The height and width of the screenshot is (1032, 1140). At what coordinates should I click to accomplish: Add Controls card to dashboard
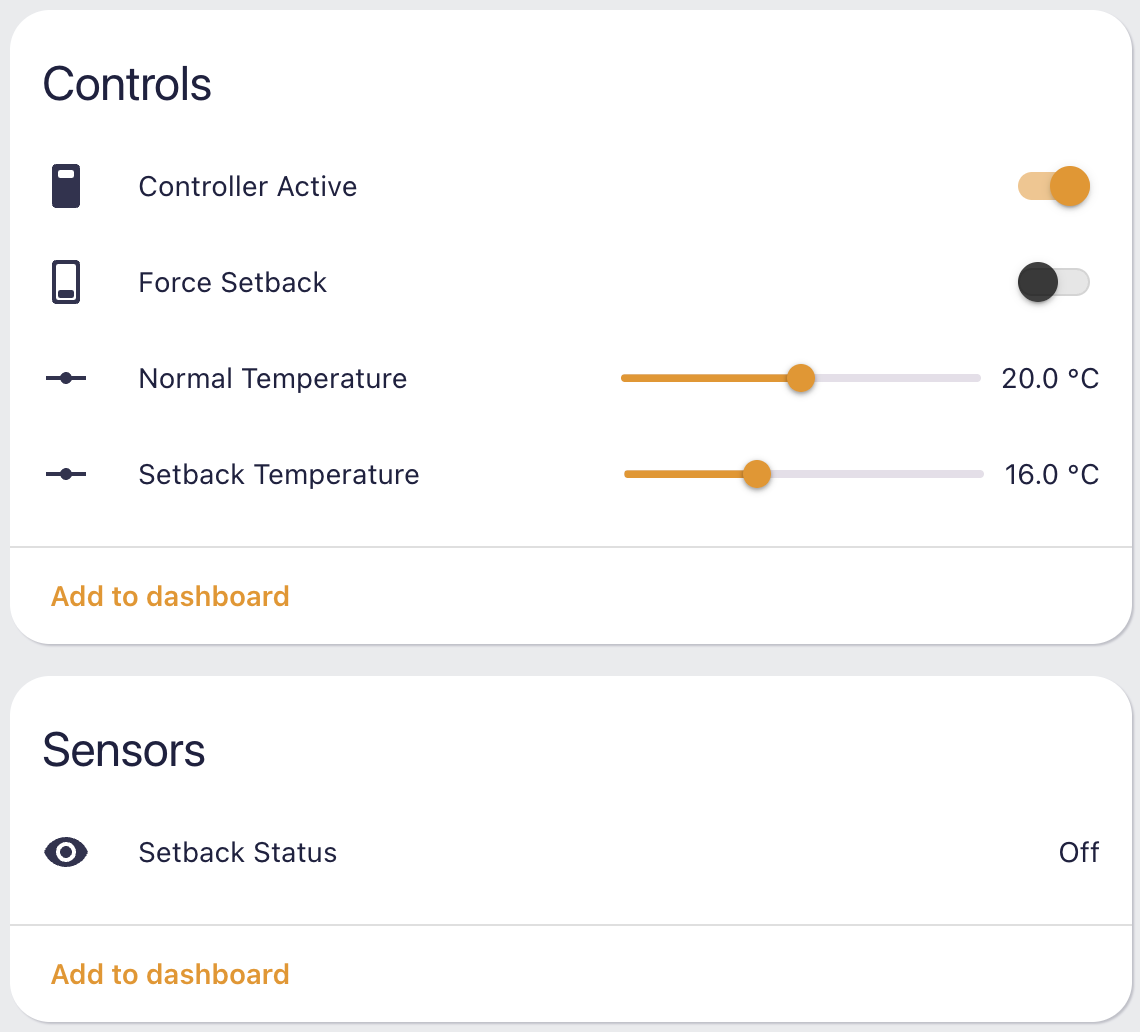[x=170, y=596]
